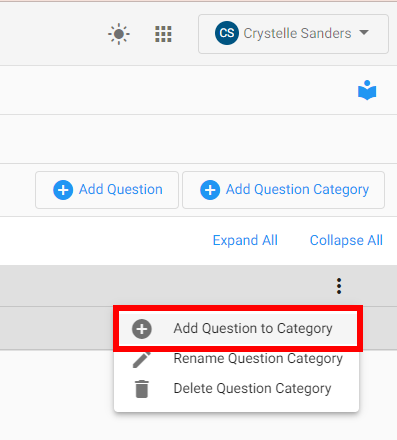Click the grey plus circle menu icon
The image size is (397, 440).
click(142, 329)
